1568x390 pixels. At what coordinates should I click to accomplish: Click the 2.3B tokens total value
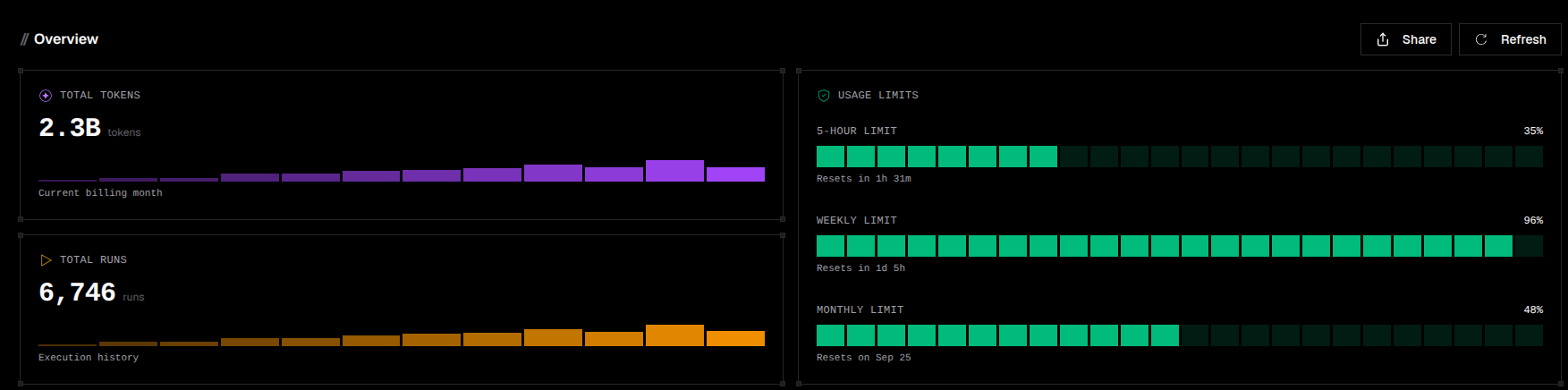(70, 128)
